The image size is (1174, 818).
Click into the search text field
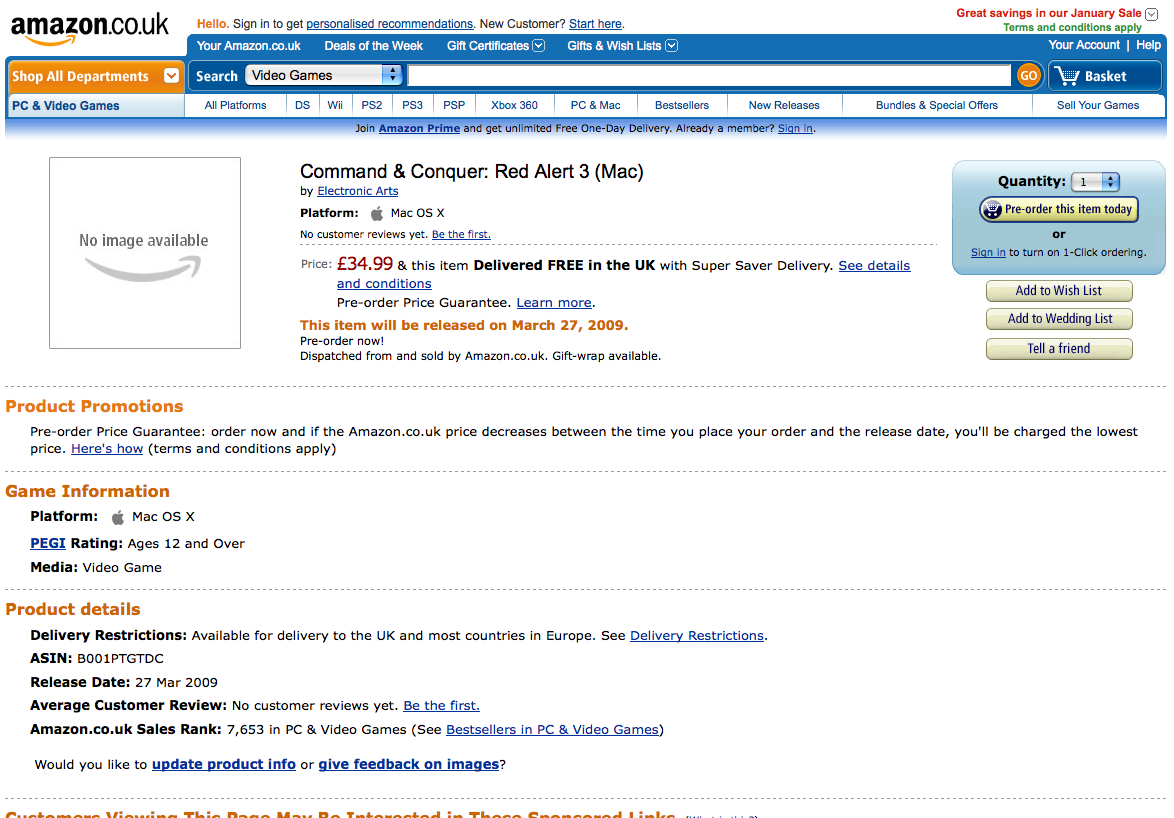(x=709, y=75)
